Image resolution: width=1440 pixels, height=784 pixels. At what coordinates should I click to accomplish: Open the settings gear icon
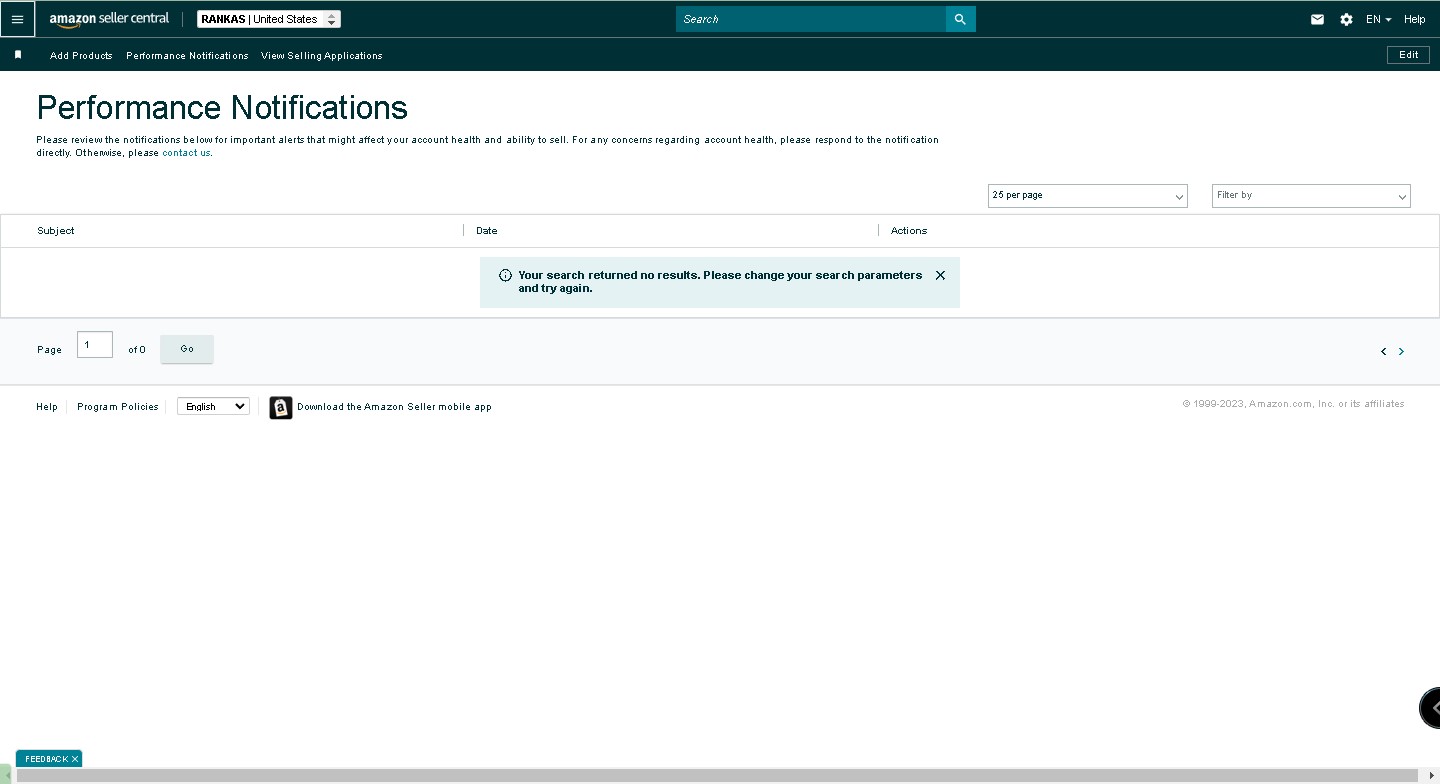coord(1347,19)
